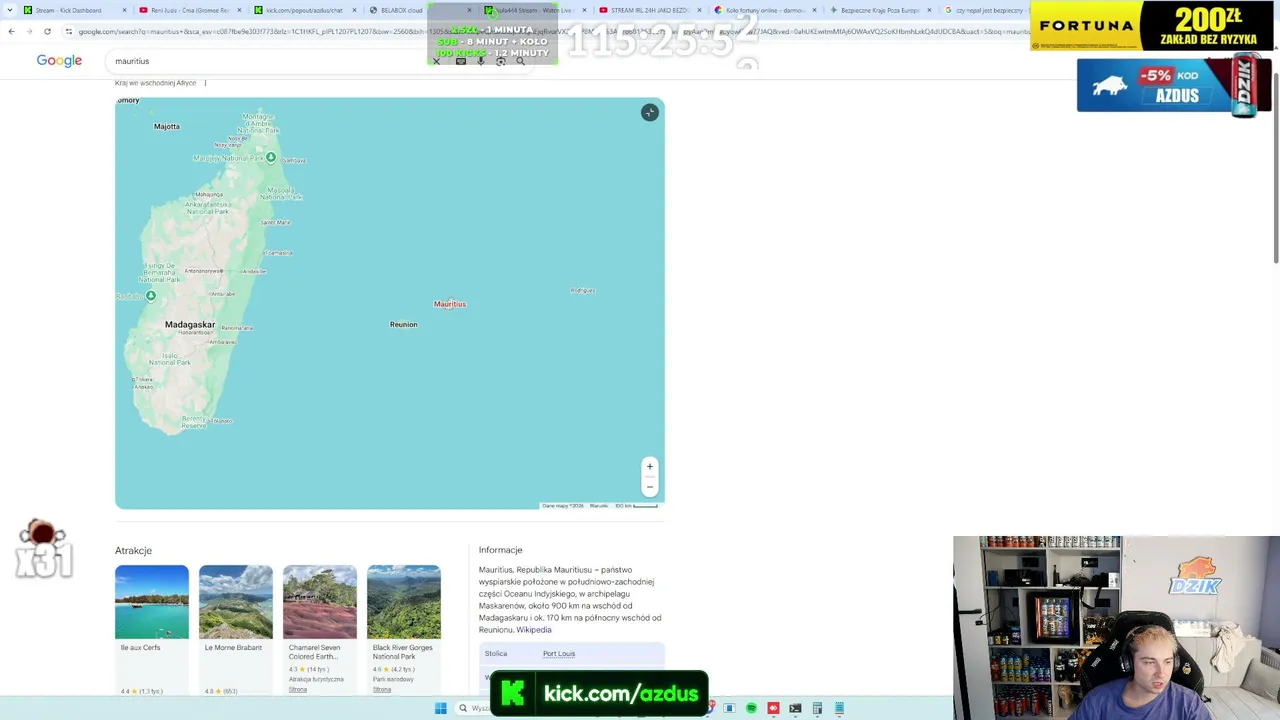Switch to the STREAM IRL 24H YouTube tab

click(x=649, y=10)
